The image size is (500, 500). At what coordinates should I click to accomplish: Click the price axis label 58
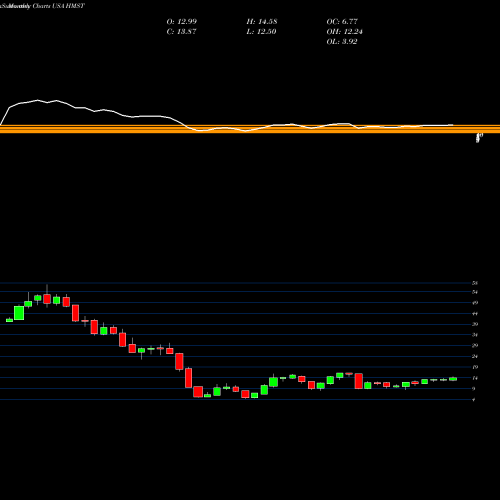[475, 283]
